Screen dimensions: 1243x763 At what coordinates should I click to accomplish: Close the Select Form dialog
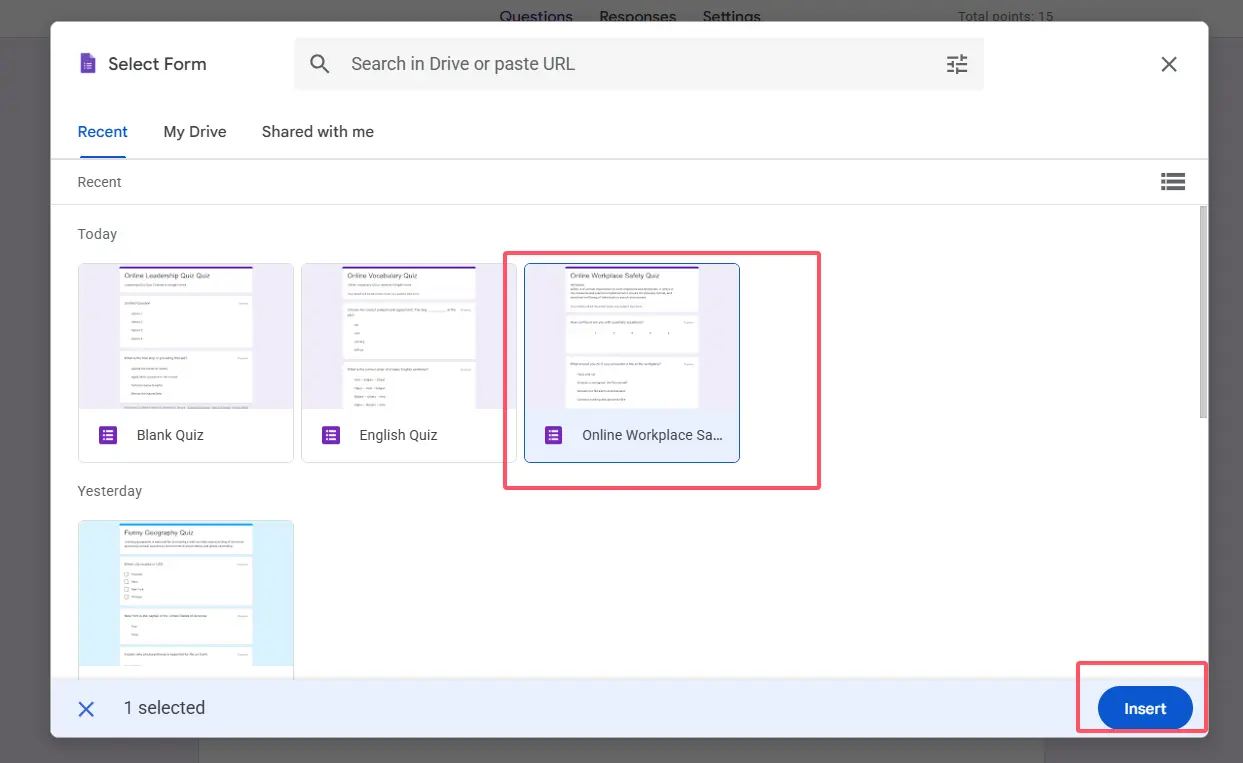pyautogui.click(x=1168, y=64)
